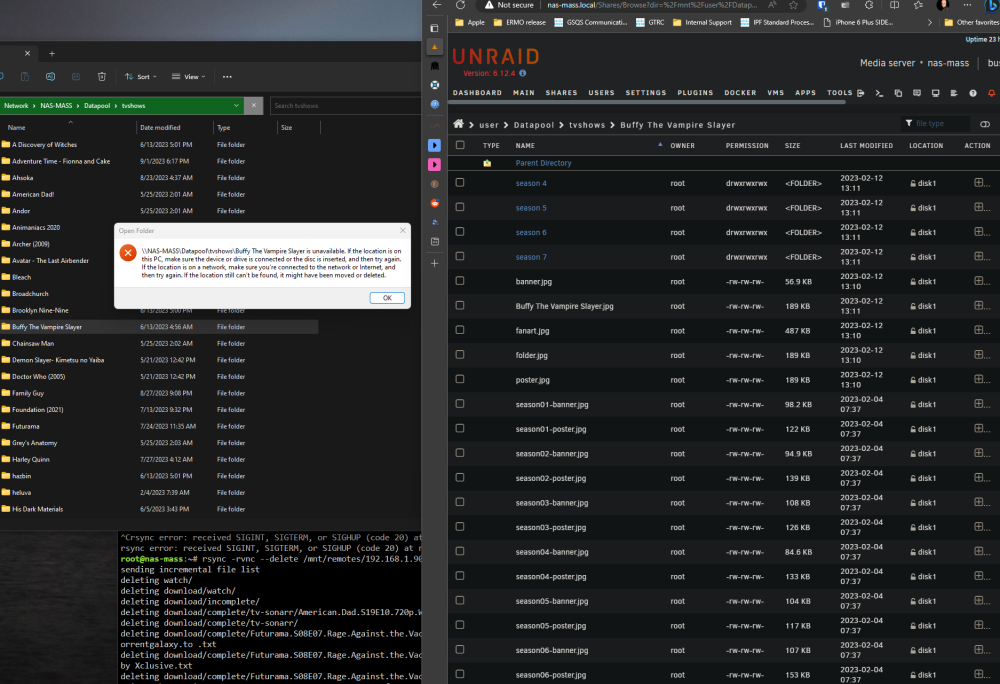Click the Search tvshows field
Image resolution: width=1000 pixels, height=684 pixels.
click(x=345, y=106)
